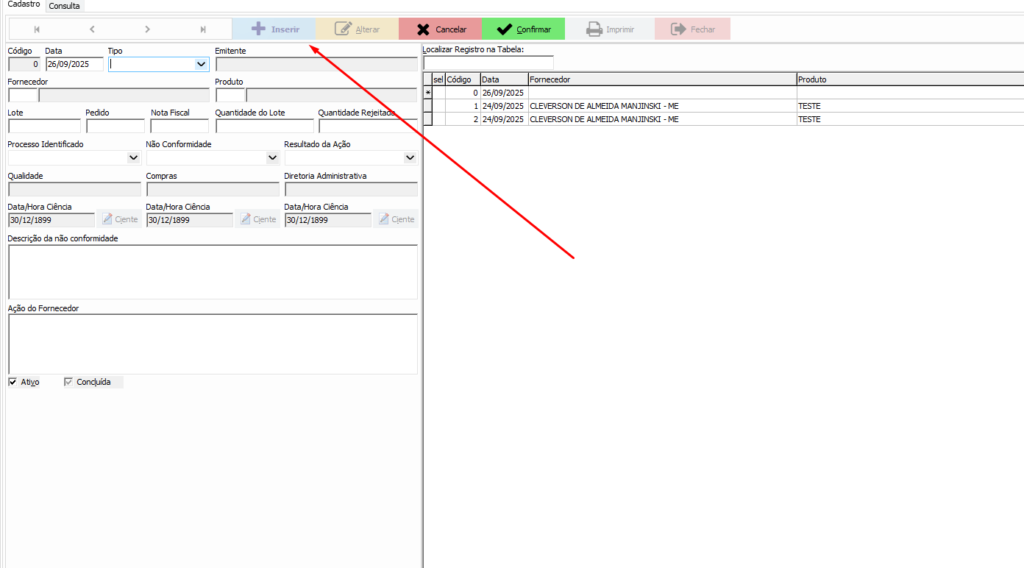Click the Alterar edit button
1024x568 pixels.
[357, 30]
